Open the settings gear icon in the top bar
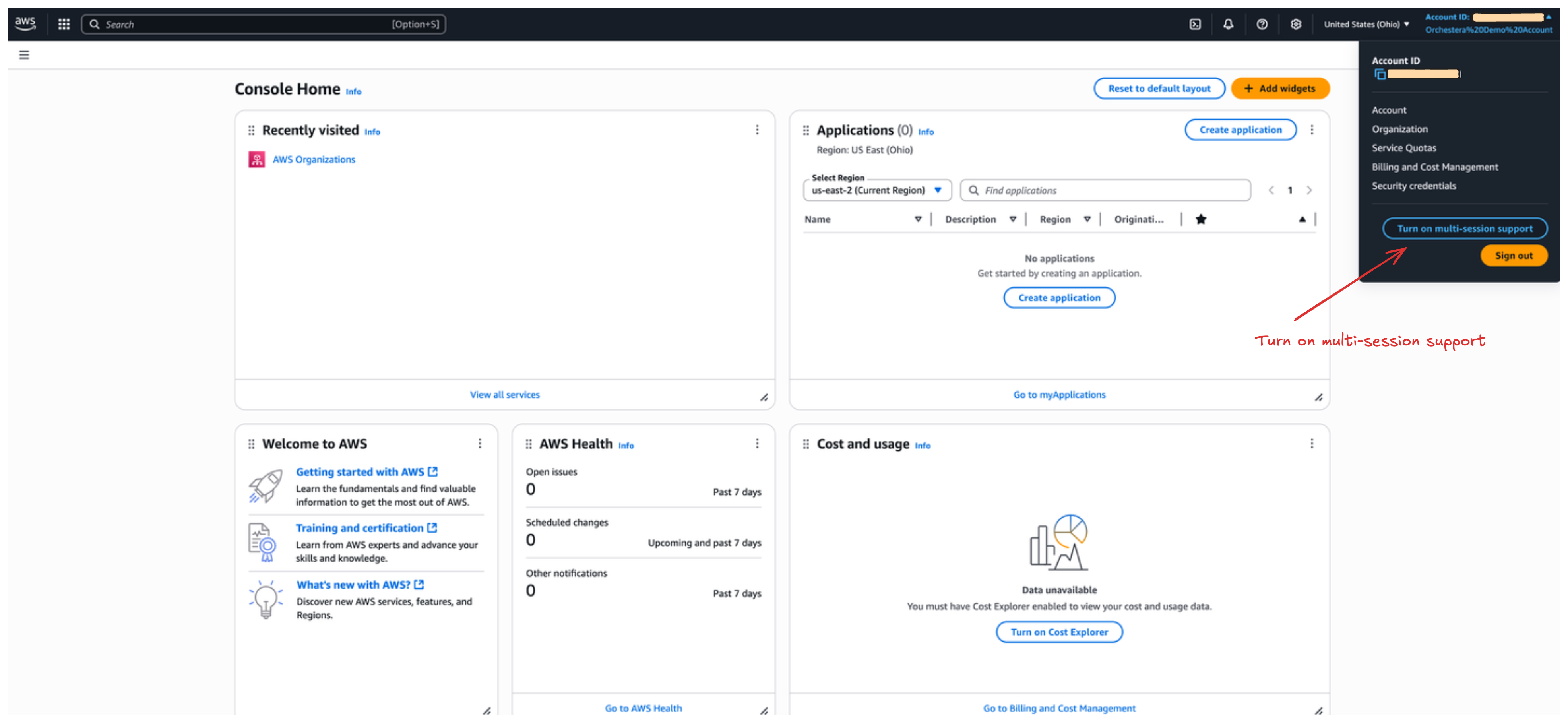 [x=1296, y=24]
